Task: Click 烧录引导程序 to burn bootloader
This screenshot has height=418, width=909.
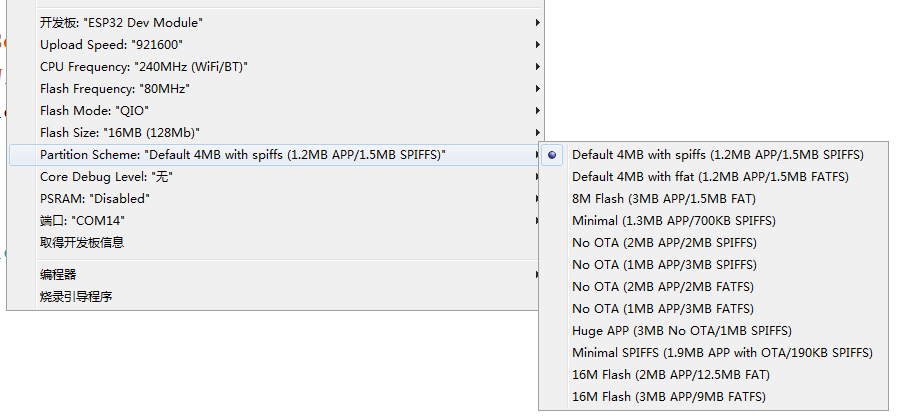Action: coord(276,297)
